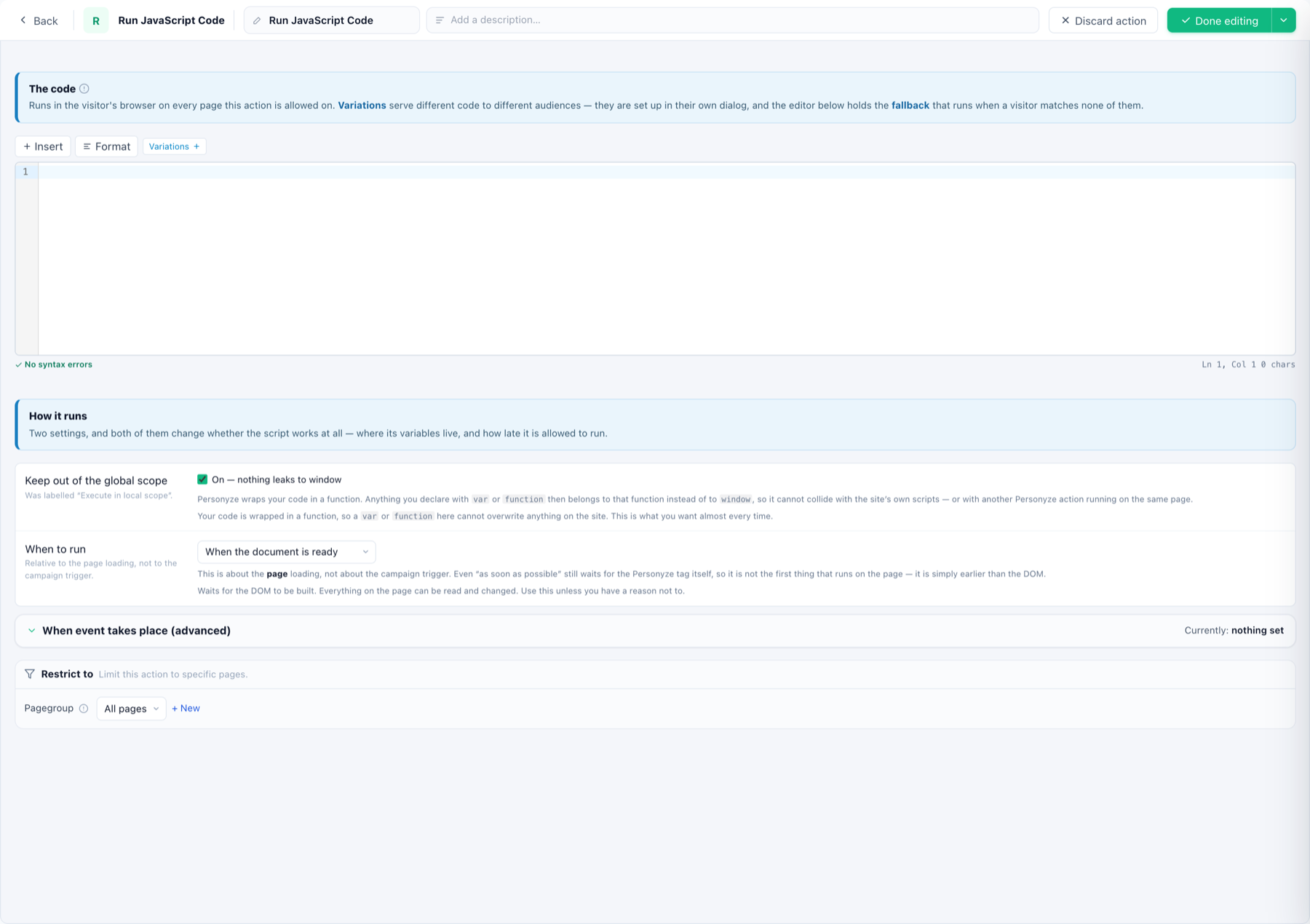Click the info icon beside The code
This screenshot has height=924, width=1310.
tap(84, 89)
